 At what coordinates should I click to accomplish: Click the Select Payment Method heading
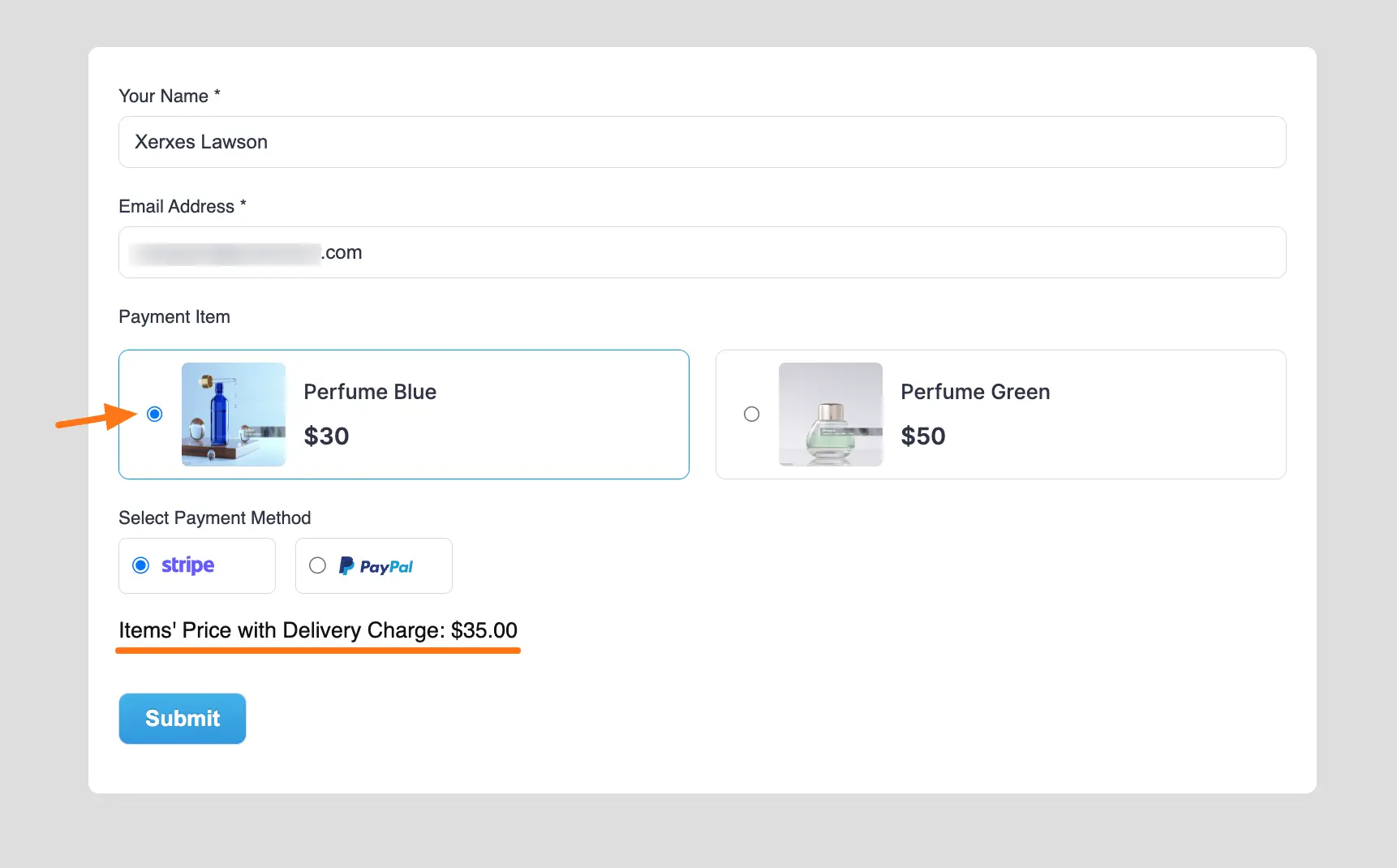pos(215,518)
